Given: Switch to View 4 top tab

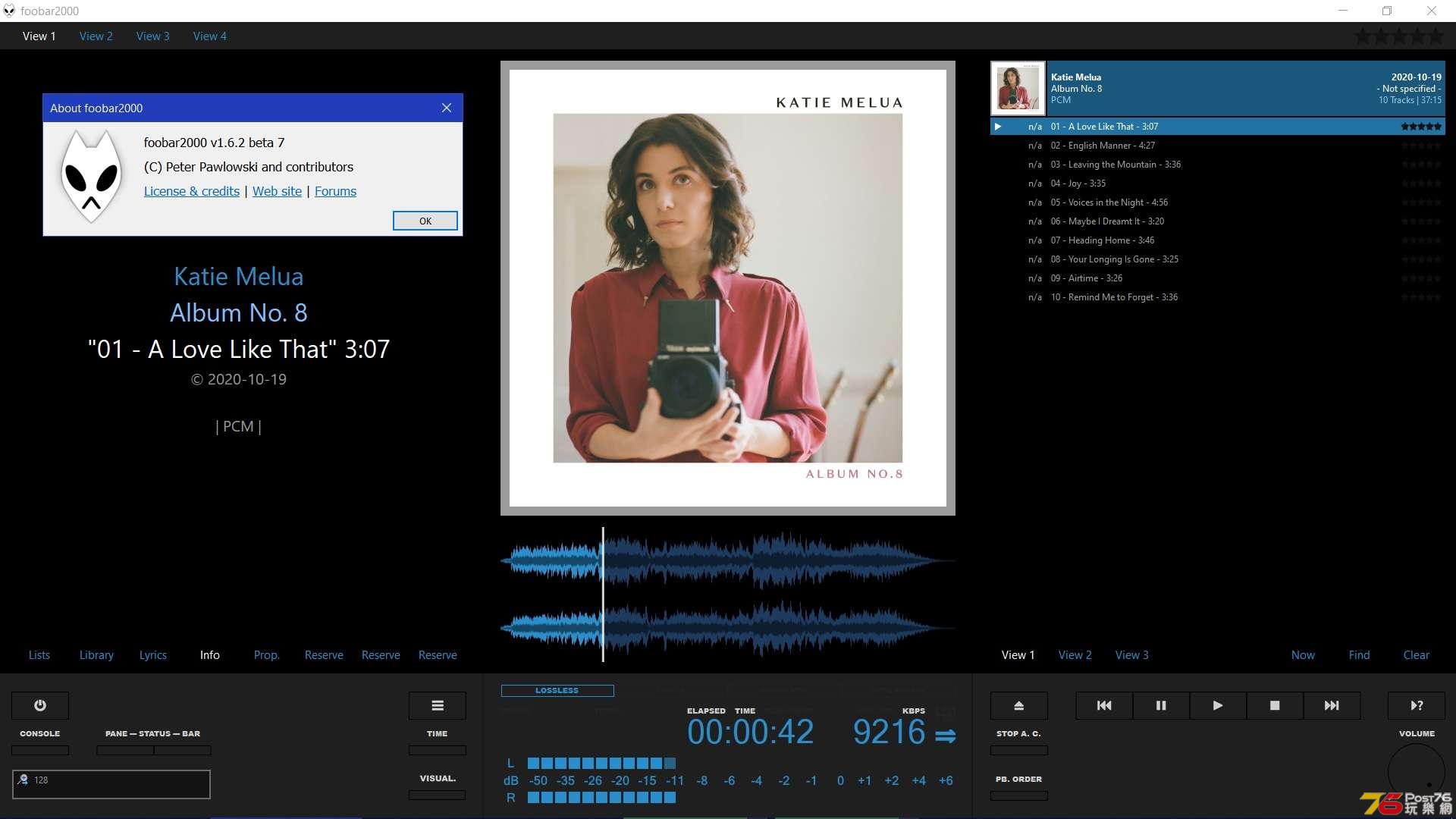Looking at the screenshot, I should (x=210, y=36).
